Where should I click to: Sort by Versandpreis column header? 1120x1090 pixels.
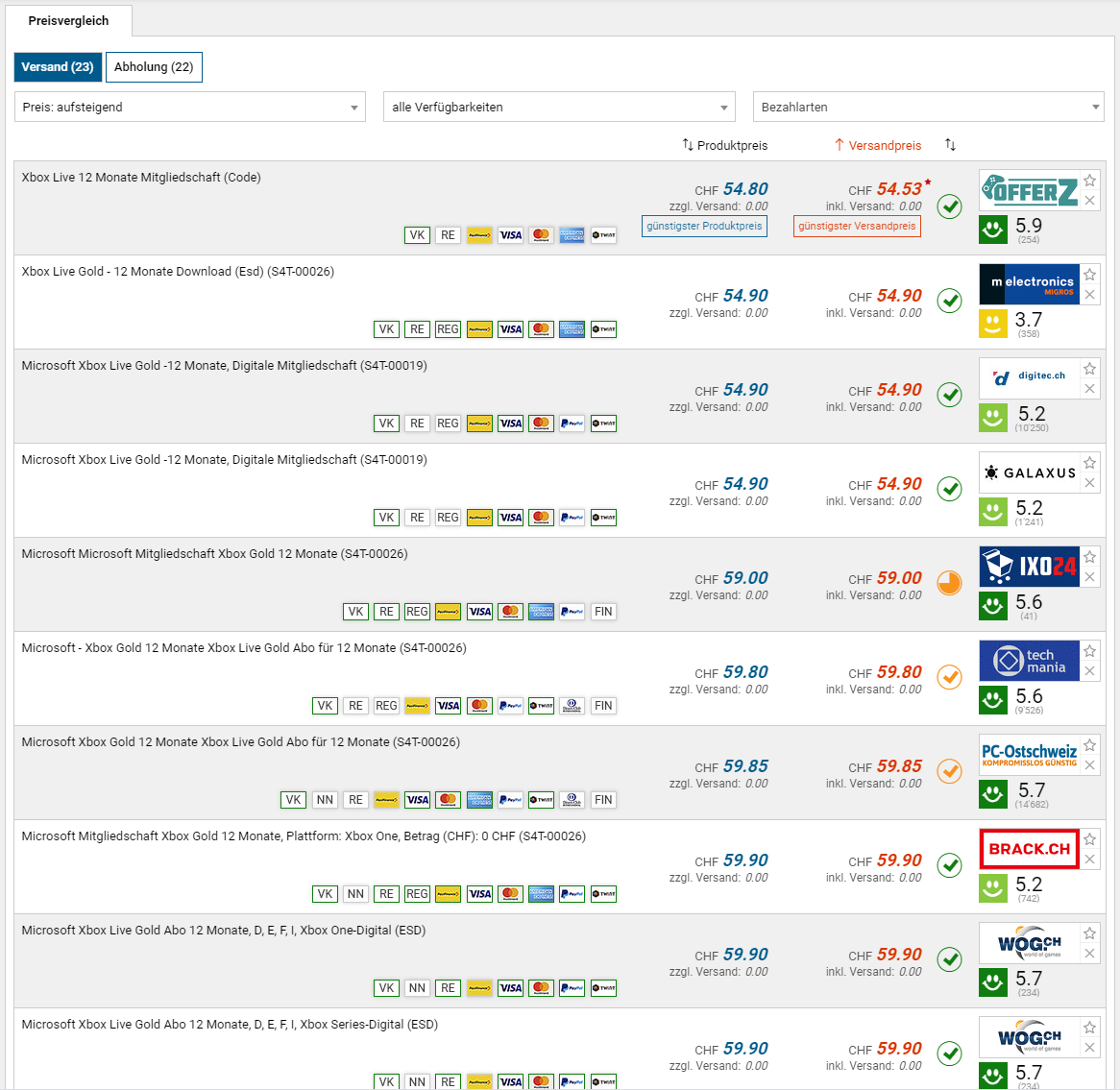[878, 146]
